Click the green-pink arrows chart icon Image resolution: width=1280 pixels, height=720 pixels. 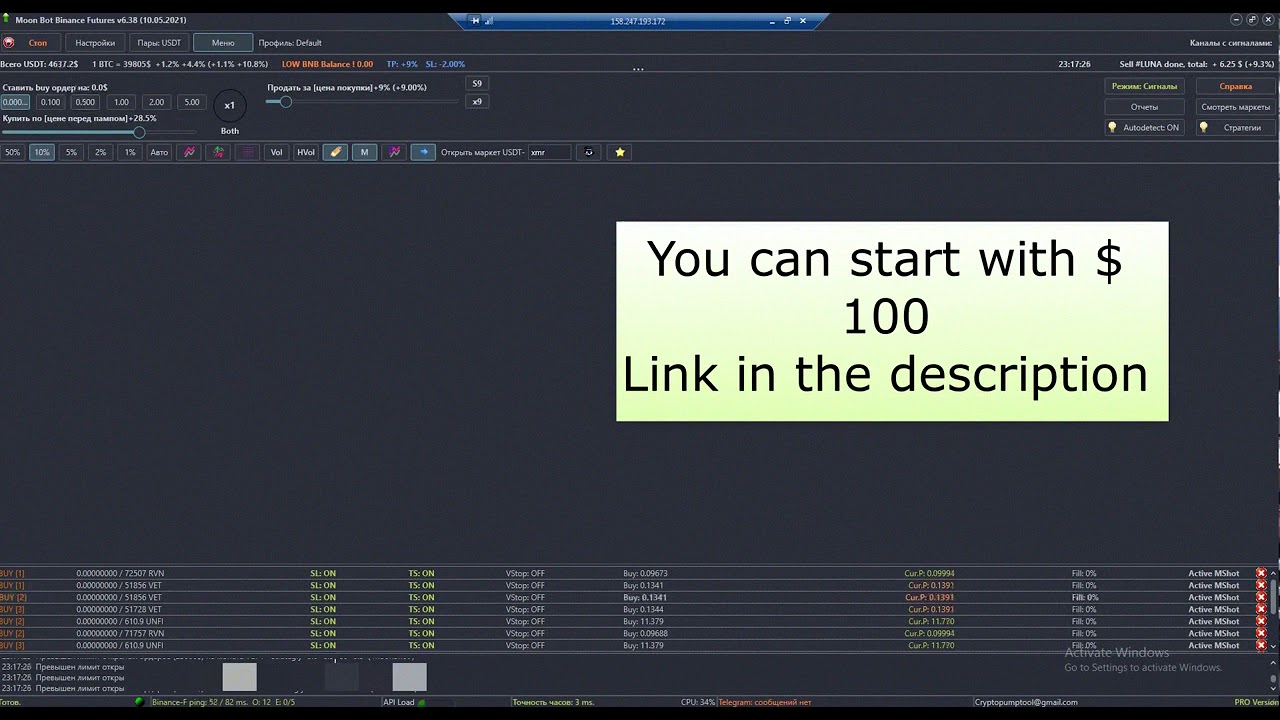coord(218,152)
